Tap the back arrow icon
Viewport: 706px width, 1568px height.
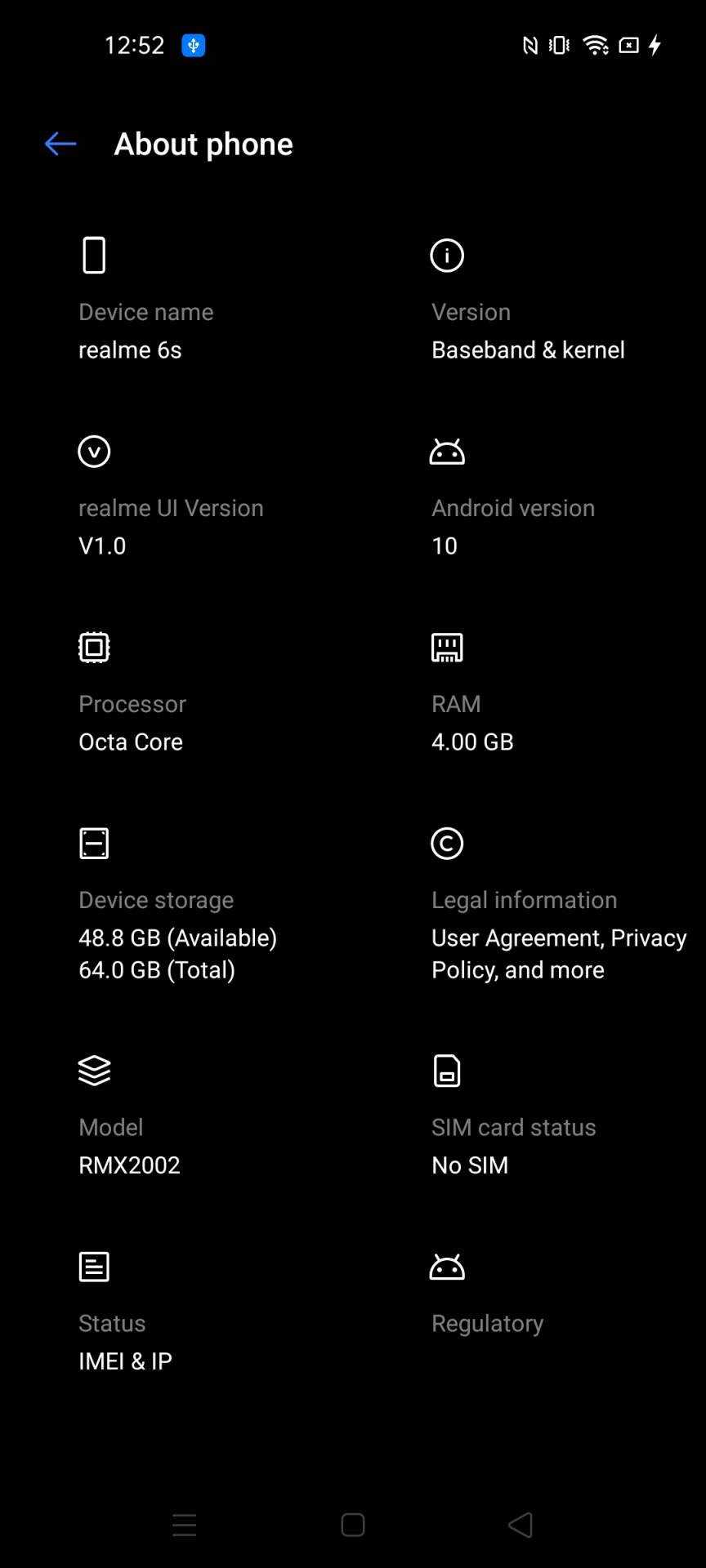60,144
